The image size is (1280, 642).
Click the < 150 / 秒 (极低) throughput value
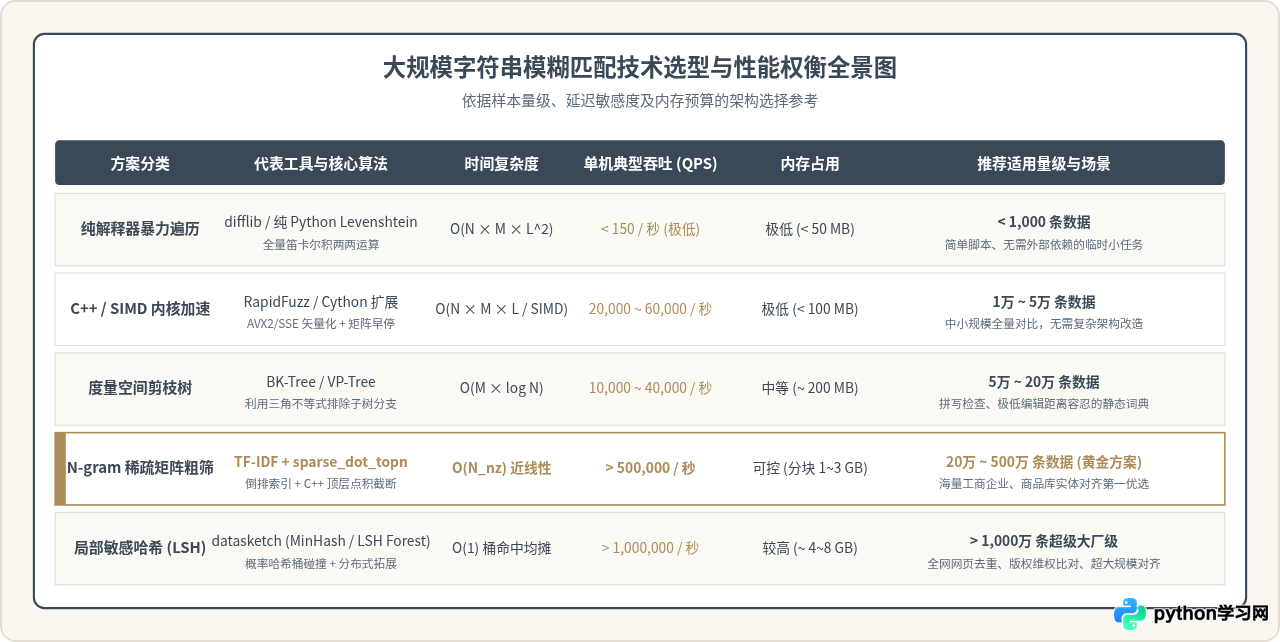click(x=650, y=229)
